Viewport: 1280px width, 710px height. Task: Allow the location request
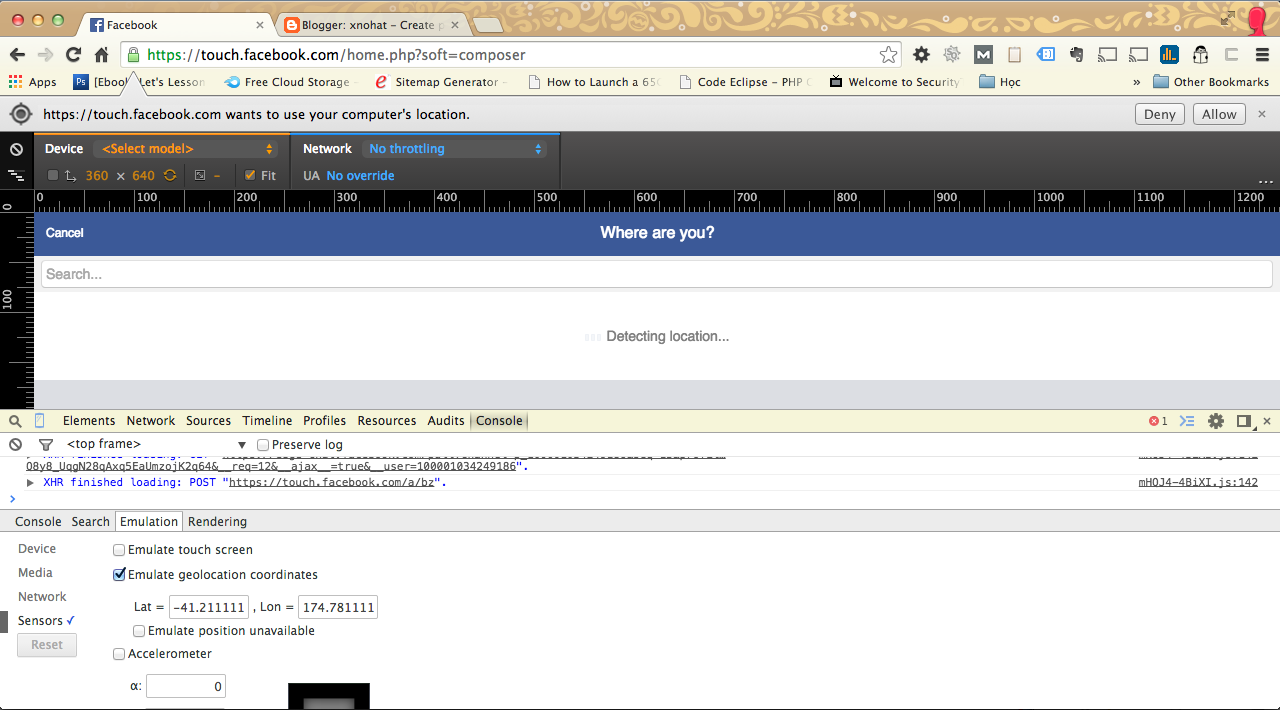[1219, 114]
